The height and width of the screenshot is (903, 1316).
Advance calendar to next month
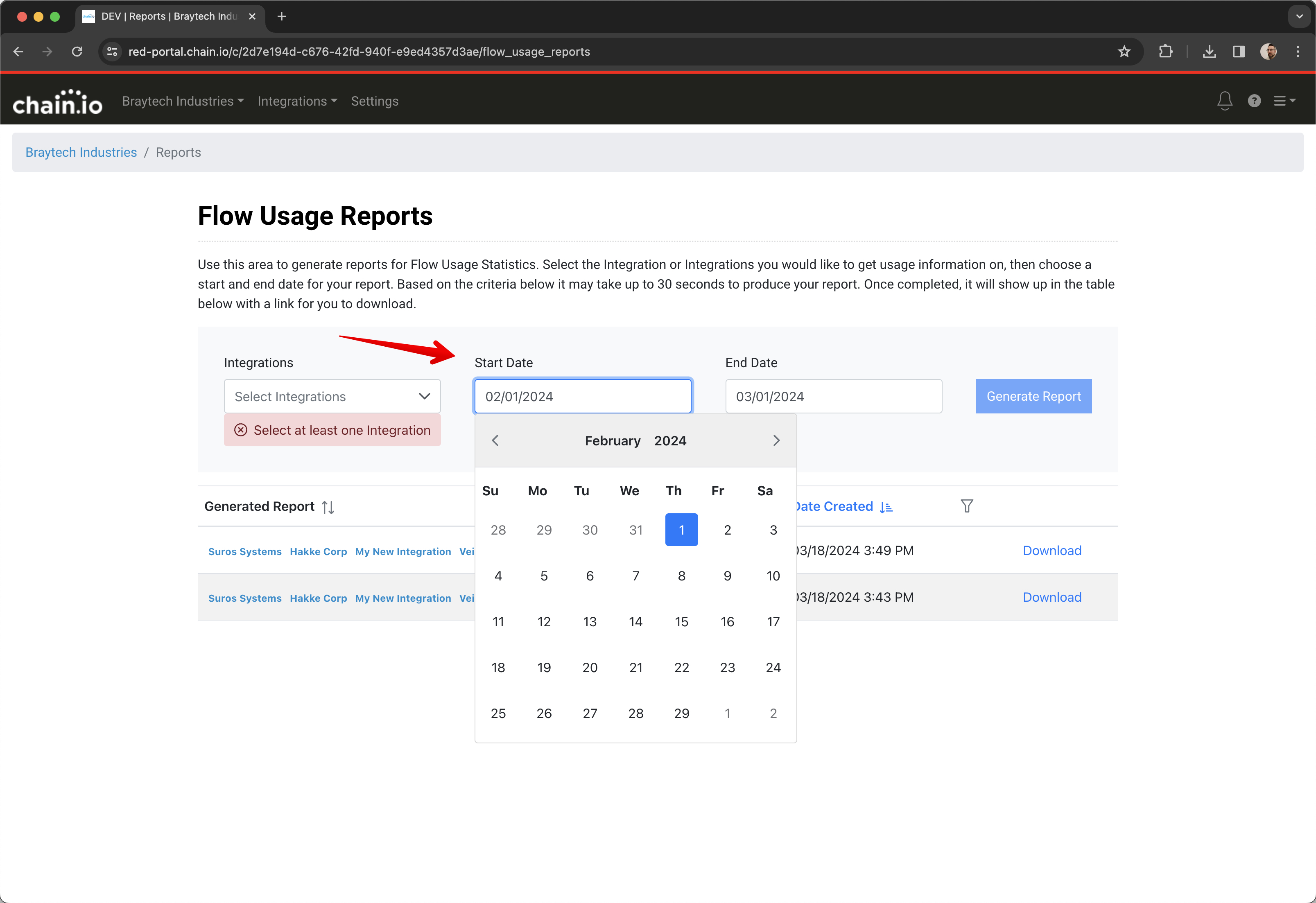coord(776,440)
